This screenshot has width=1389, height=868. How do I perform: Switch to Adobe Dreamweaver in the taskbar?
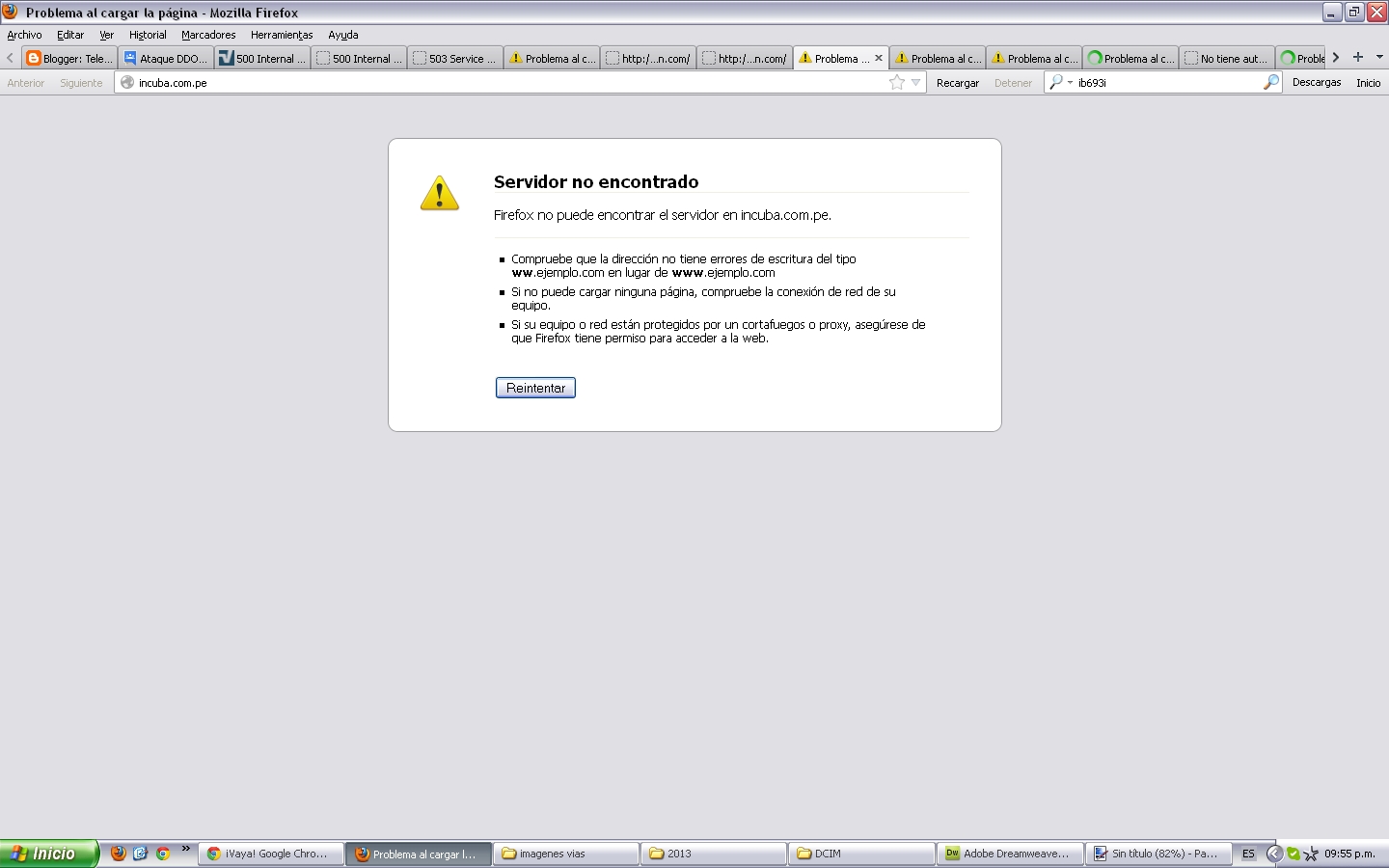(1009, 854)
